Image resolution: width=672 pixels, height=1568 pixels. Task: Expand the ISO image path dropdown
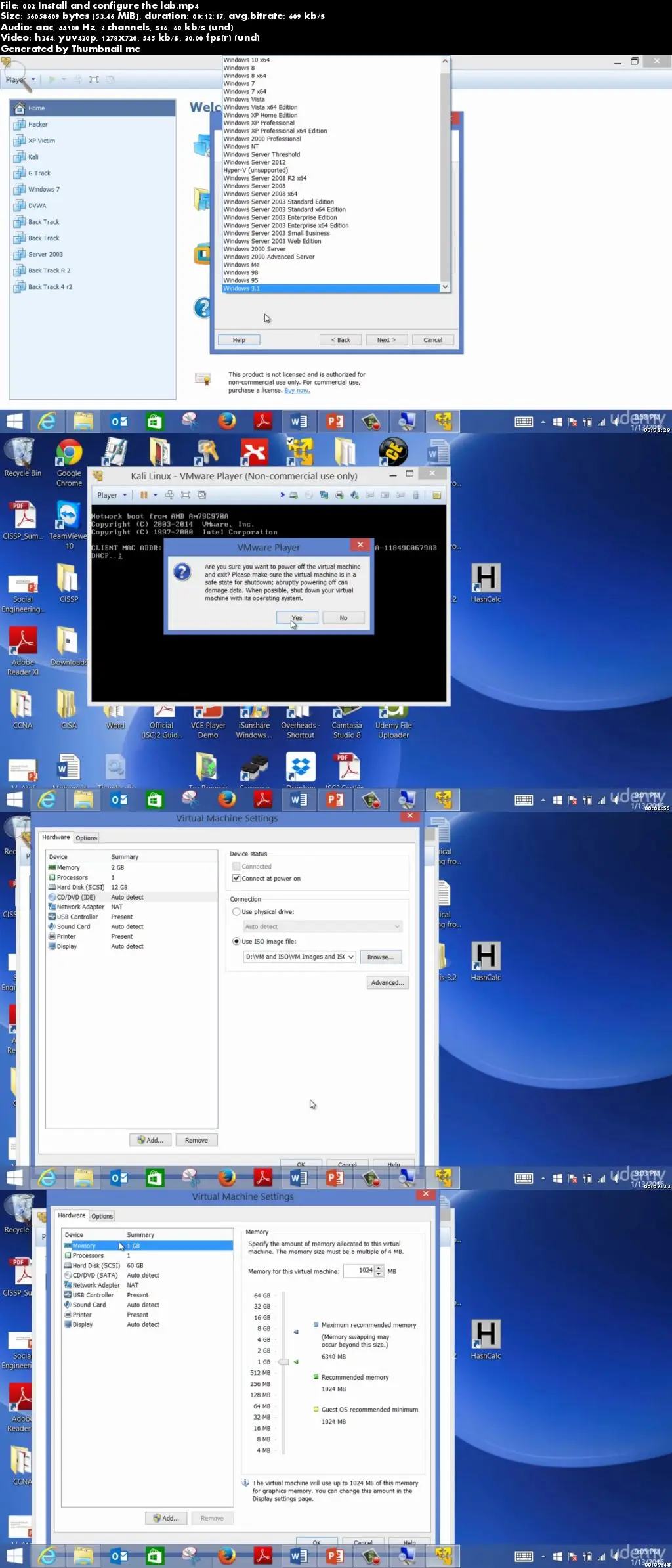(x=350, y=957)
